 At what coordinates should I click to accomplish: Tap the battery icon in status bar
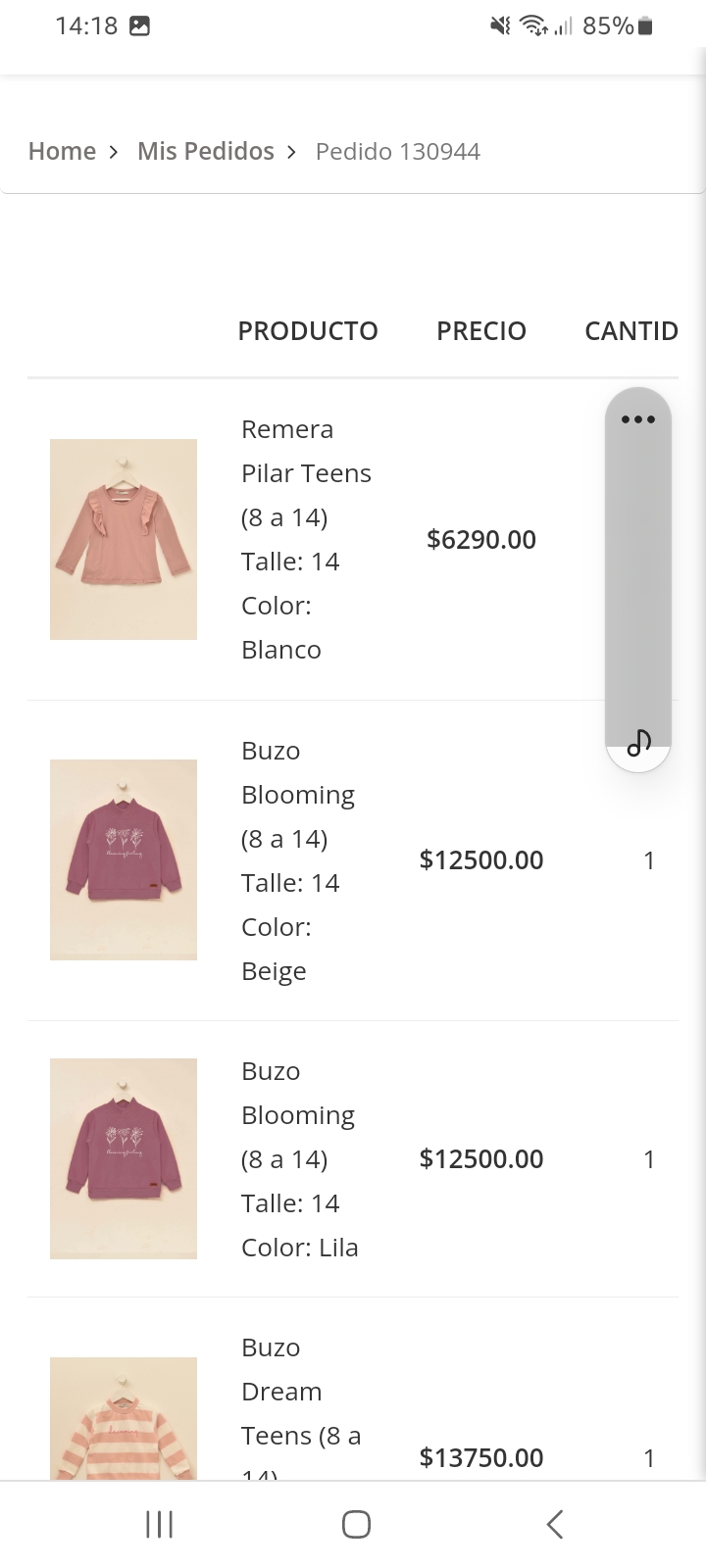645,26
